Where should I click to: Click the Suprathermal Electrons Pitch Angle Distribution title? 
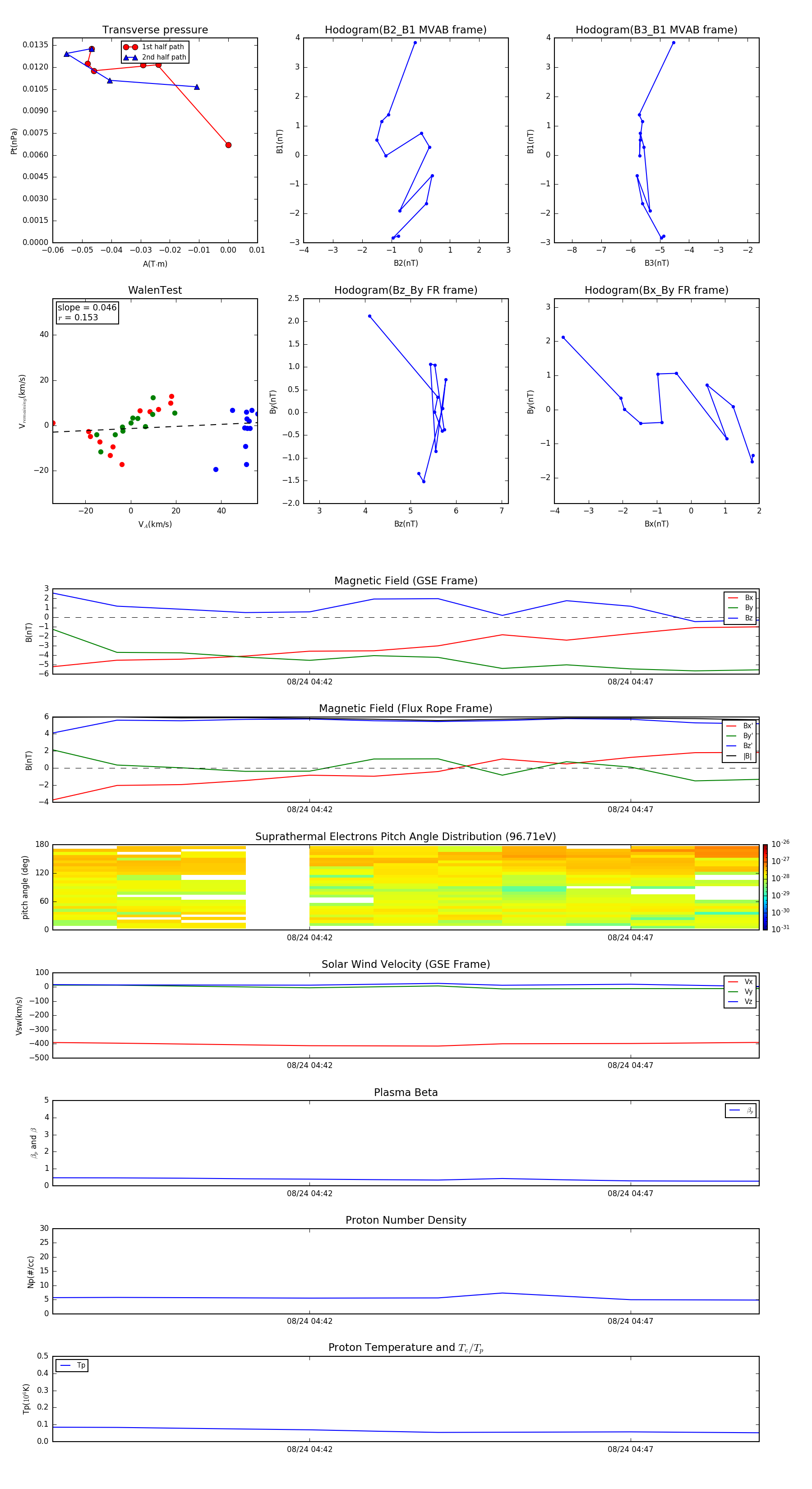pyautogui.click(x=406, y=837)
